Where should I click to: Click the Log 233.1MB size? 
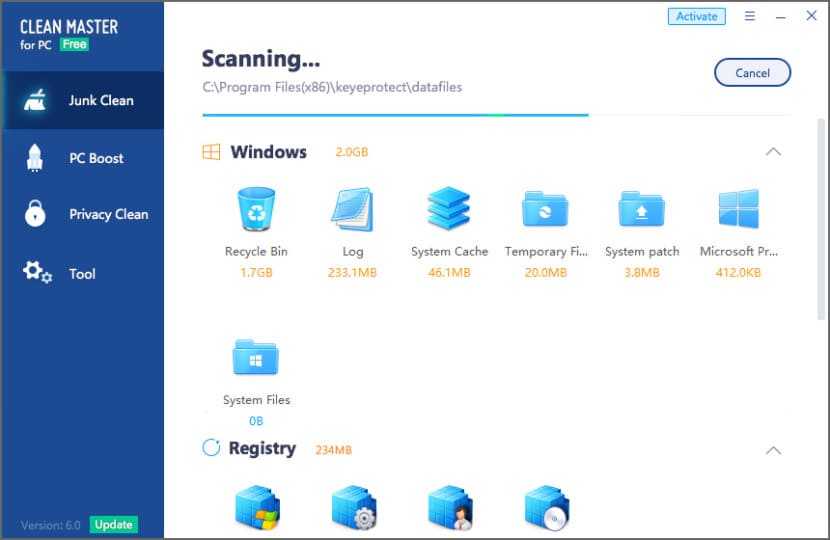coord(353,273)
